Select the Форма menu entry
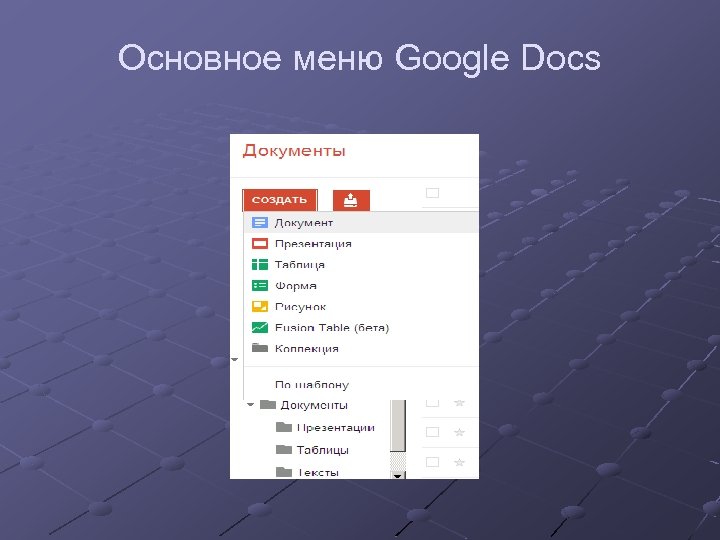This screenshot has width=720, height=540. coord(361,286)
